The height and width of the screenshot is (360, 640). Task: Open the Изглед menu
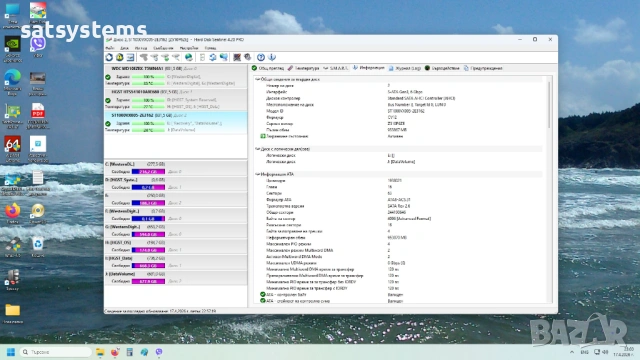(141, 48)
